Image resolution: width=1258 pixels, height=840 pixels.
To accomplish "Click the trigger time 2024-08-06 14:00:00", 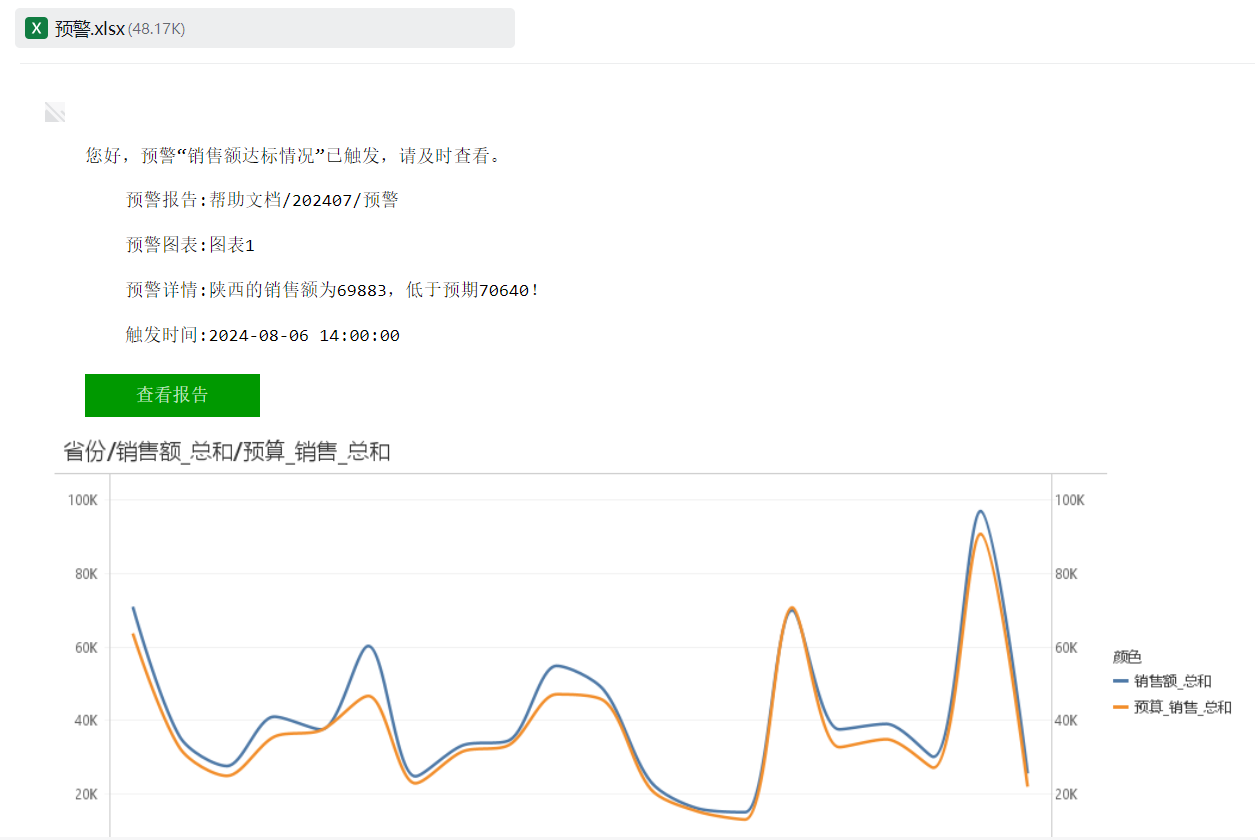I will coord(304,336).
